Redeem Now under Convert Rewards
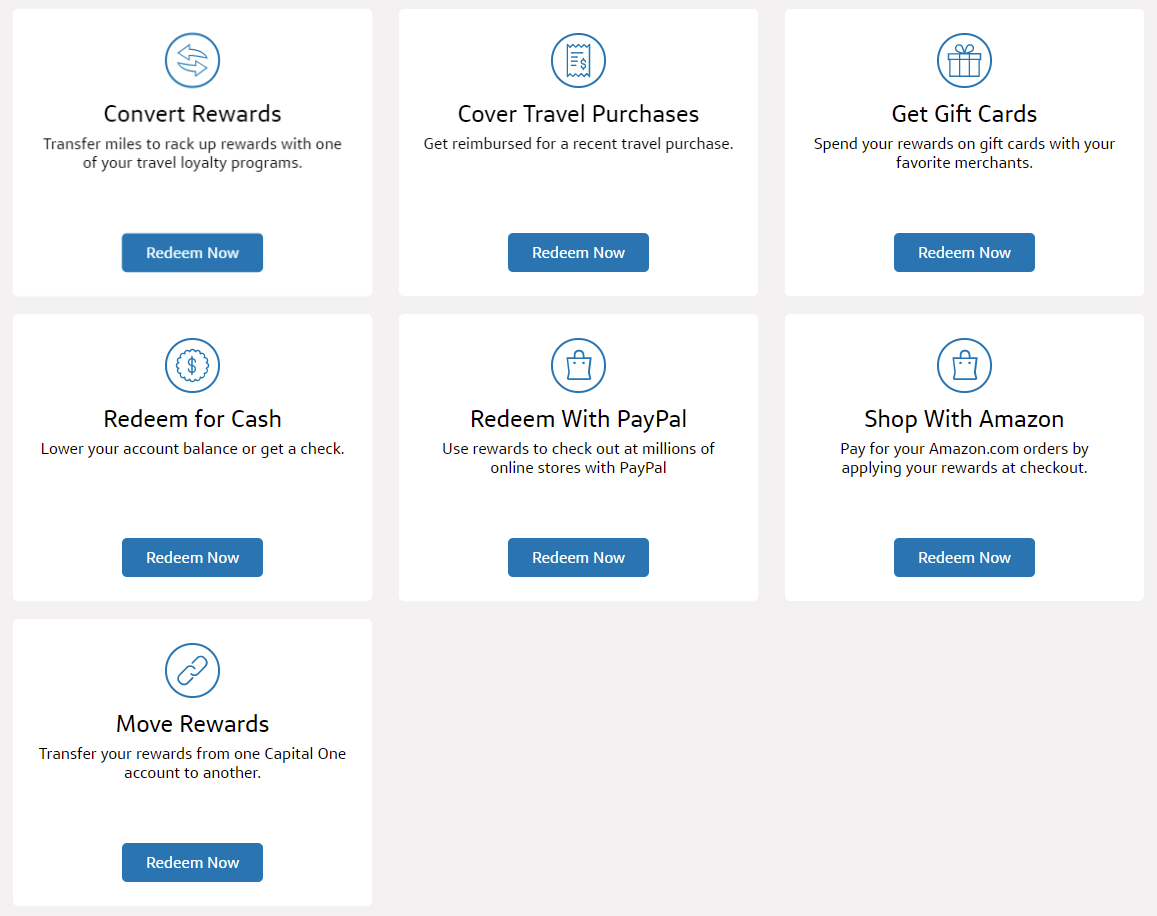Viewport: 1157px width, 916px height. [x=193, y=252]
